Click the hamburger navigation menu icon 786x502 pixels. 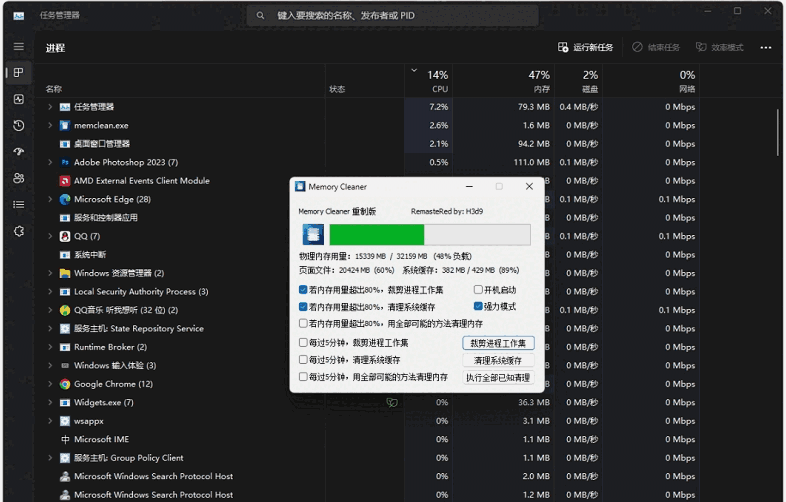[19, 47]
